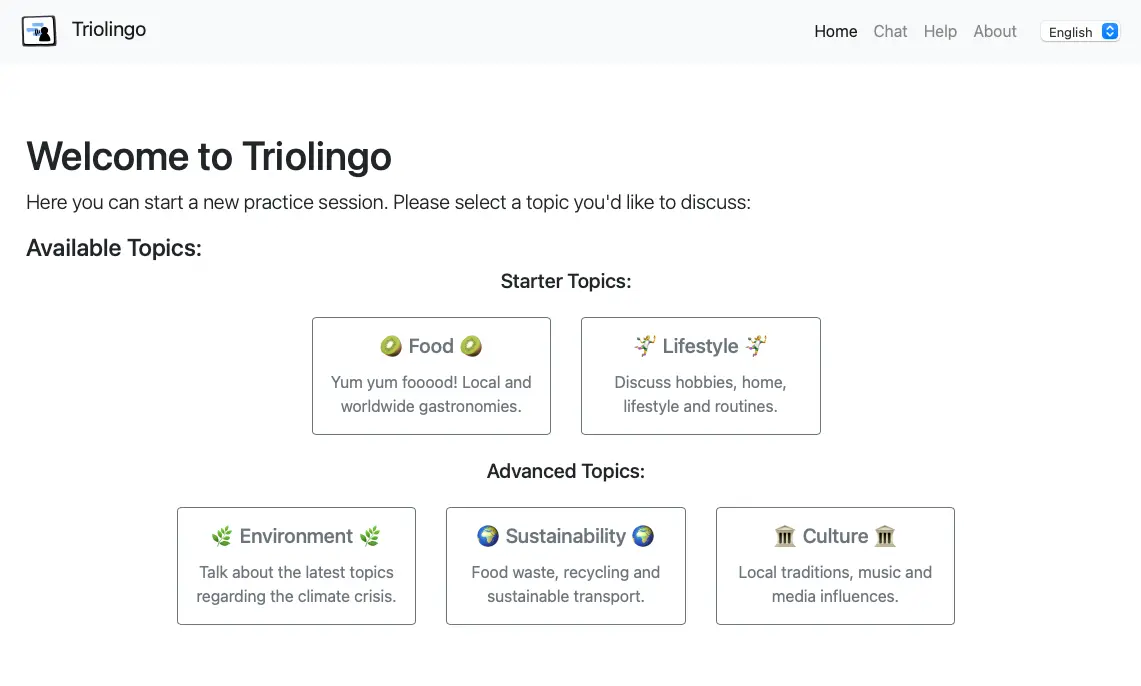Click the right-side kiwi icon on Food card
The image size is (1141, 686).
(471, 346)
